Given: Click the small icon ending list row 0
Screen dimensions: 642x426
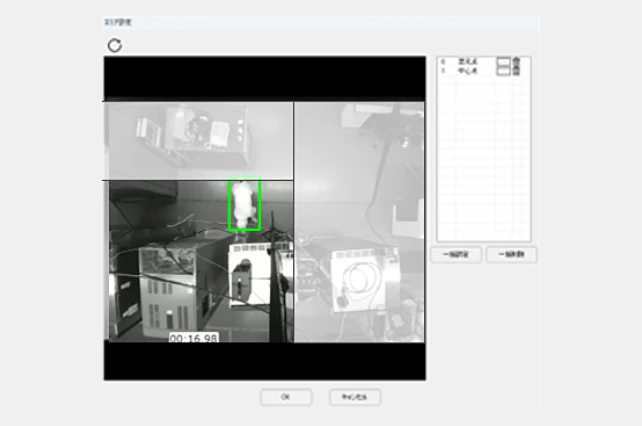Looking at the screenshot, I should [x=515, y=62].
